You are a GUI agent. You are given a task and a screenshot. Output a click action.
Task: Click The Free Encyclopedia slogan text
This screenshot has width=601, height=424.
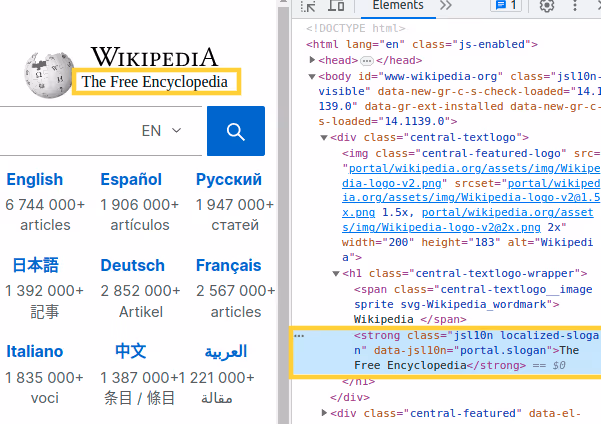pyautogui.click(x=155, y=82)
